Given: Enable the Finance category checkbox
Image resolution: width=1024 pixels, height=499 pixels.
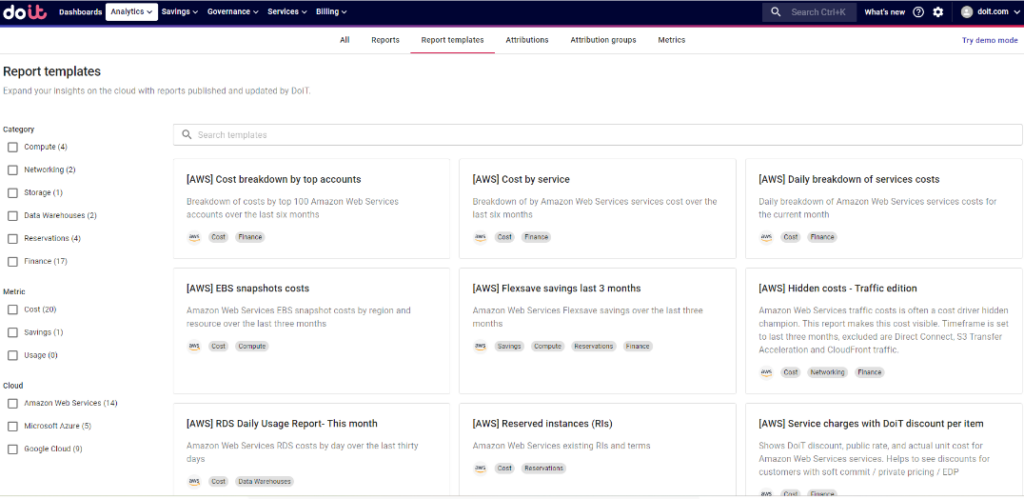Looking at the screenshot, I should click(x=13, y=261).
